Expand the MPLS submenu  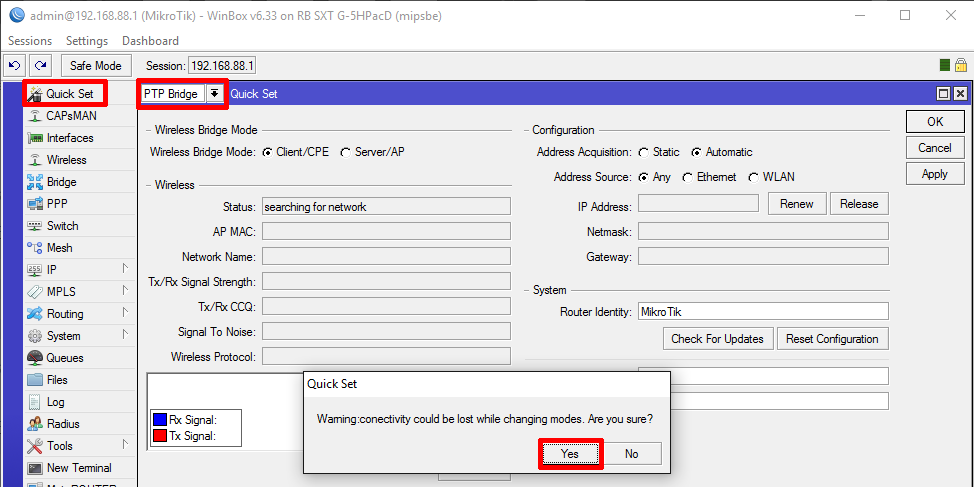pos(125,291)
